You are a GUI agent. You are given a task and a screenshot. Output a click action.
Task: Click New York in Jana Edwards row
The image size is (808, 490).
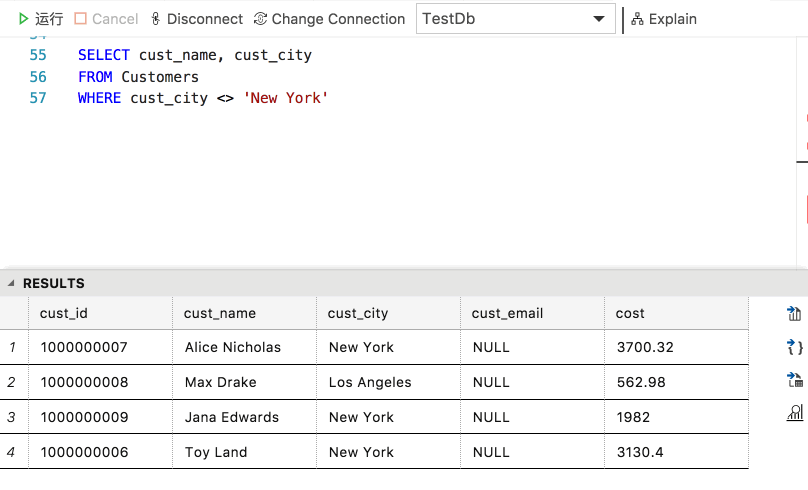point(389,417)
